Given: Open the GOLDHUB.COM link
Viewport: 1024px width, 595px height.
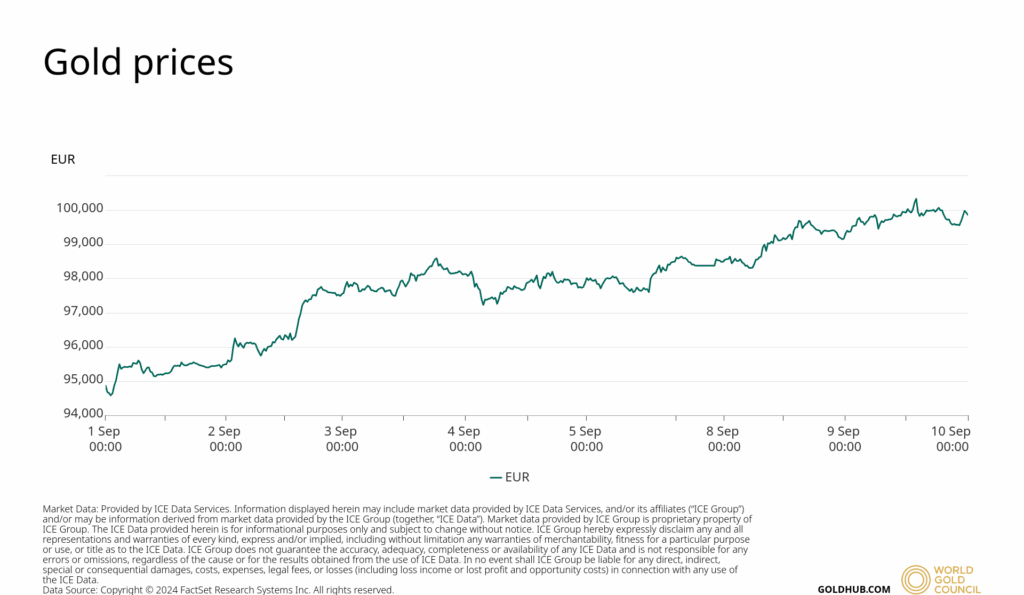Looking at the screenshot, I should pyautogui.click(x=854, y=589).
